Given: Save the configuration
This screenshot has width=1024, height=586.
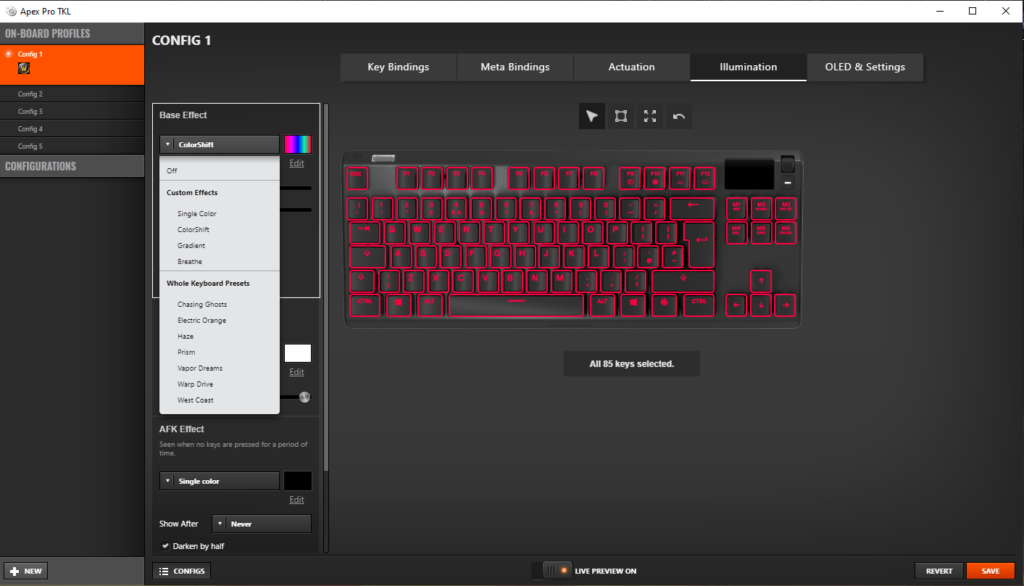Looking at the screenshot, I should pyautogui.click(x=991, y=571).
